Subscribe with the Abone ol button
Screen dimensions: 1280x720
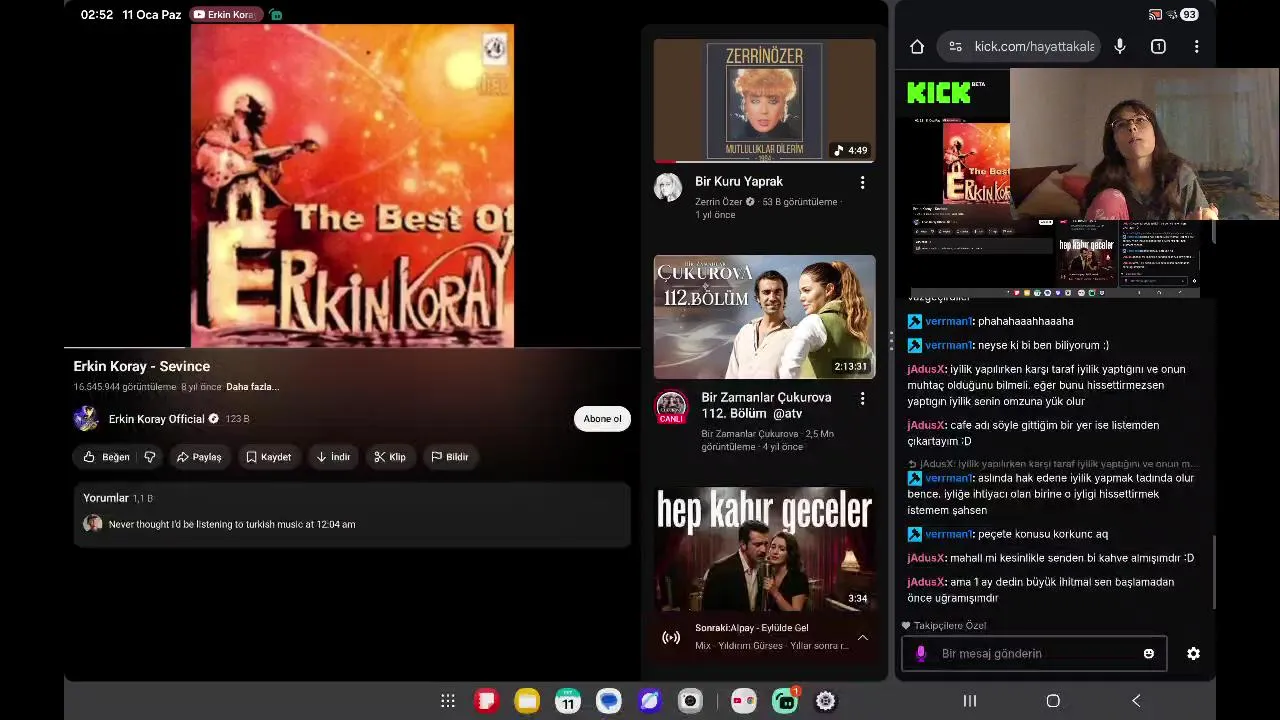tap(602, 419)
